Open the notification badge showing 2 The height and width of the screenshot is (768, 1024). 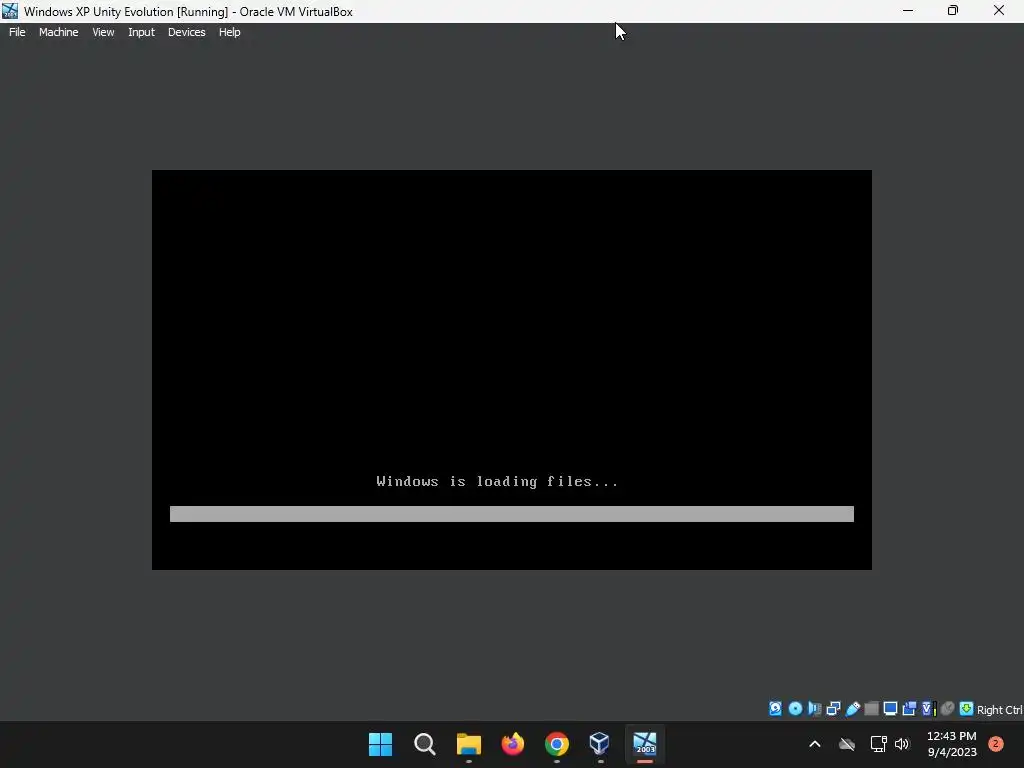pos(996,743)
